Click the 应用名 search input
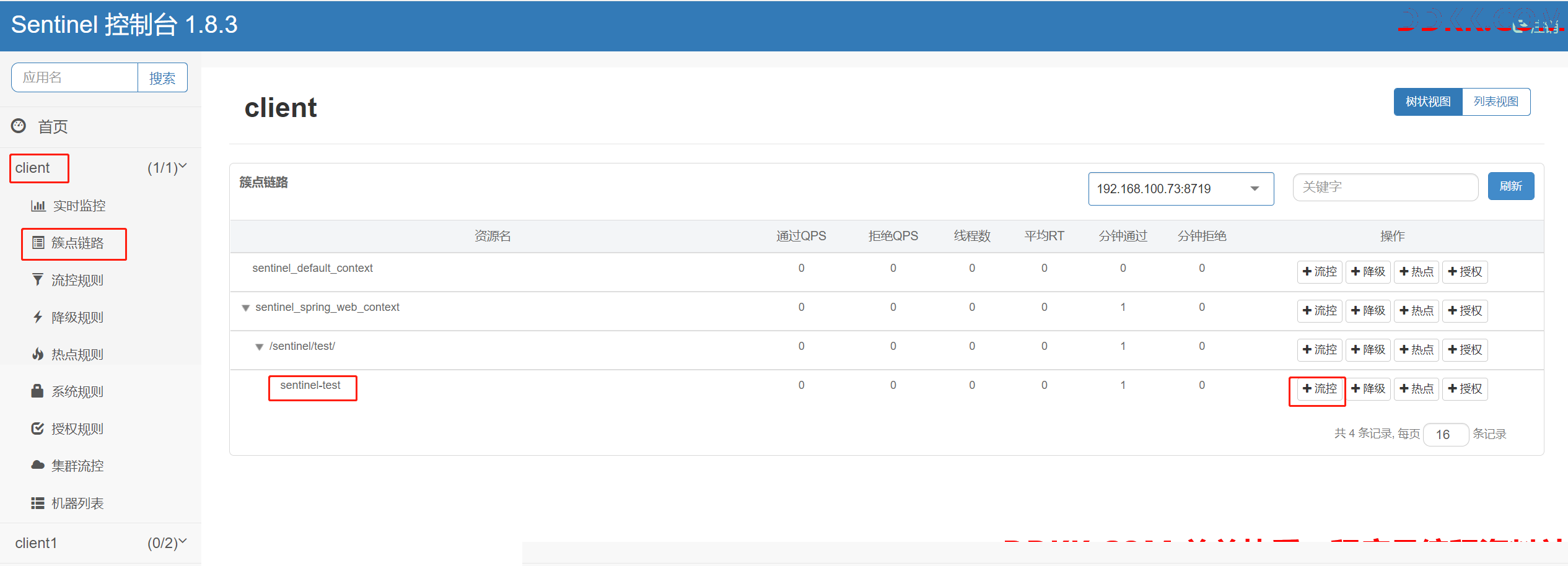This screenshot has width=1568, height=566. coord(74,77)
